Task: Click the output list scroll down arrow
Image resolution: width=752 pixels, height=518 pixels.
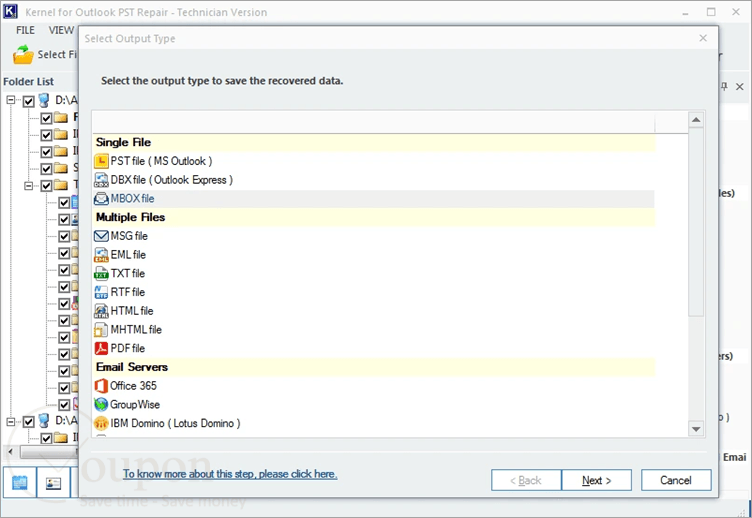Action: tap(696, 429)
